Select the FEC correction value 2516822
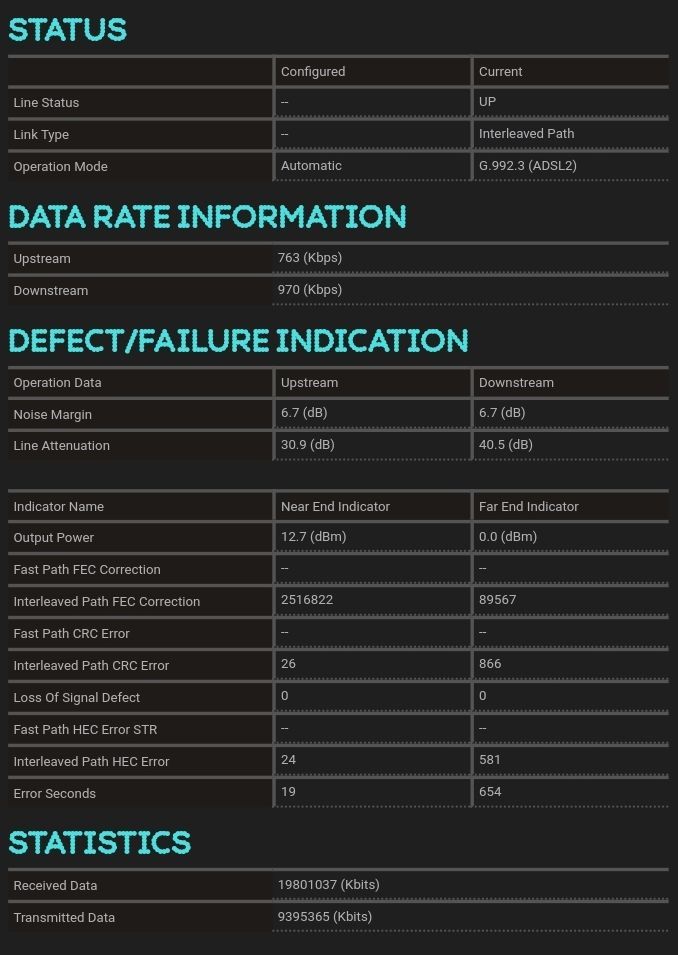678x955 pixels. pyautogui.click(x=307, y=600)
